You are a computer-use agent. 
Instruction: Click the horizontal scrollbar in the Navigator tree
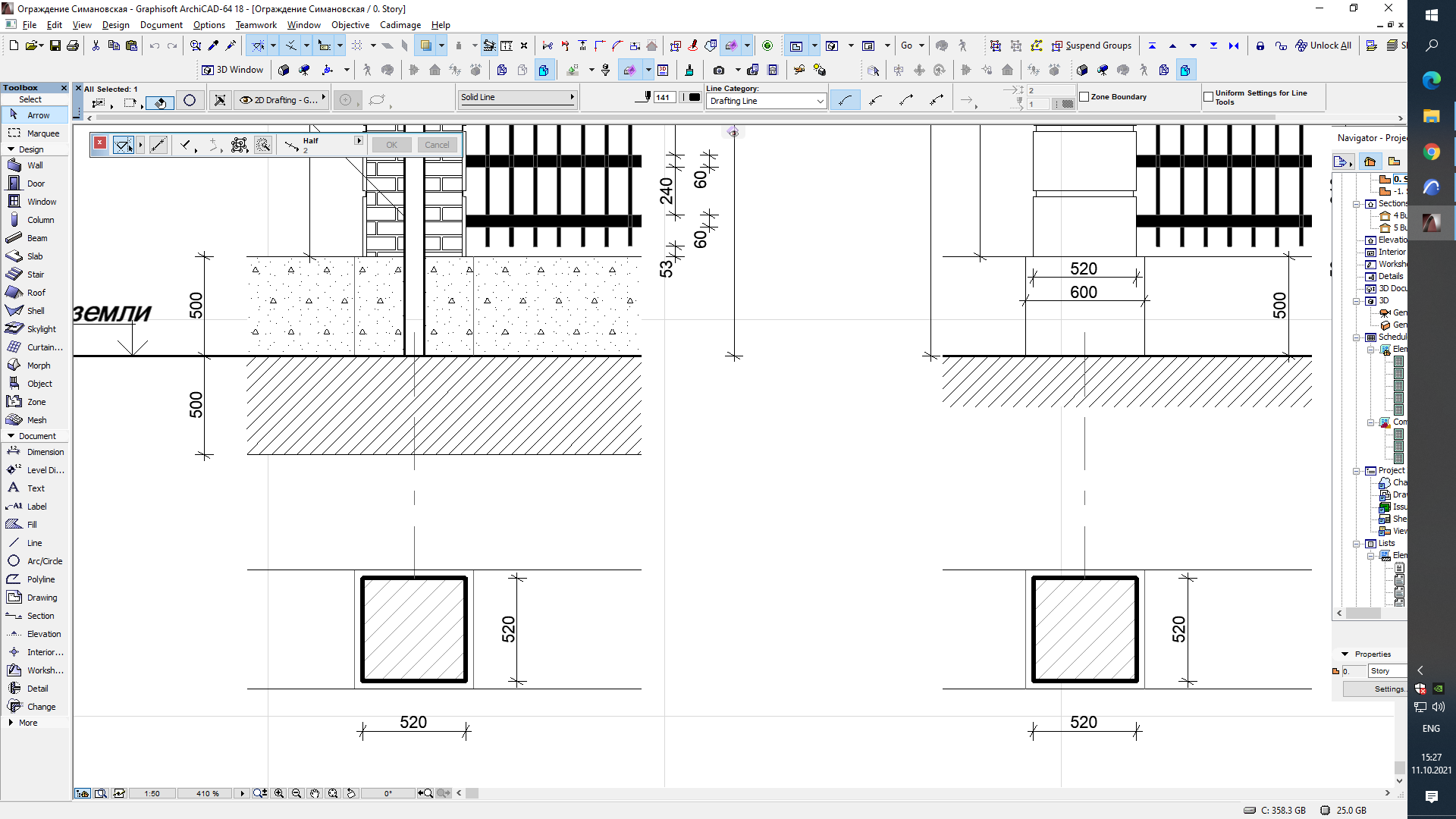coord(1363,613)
